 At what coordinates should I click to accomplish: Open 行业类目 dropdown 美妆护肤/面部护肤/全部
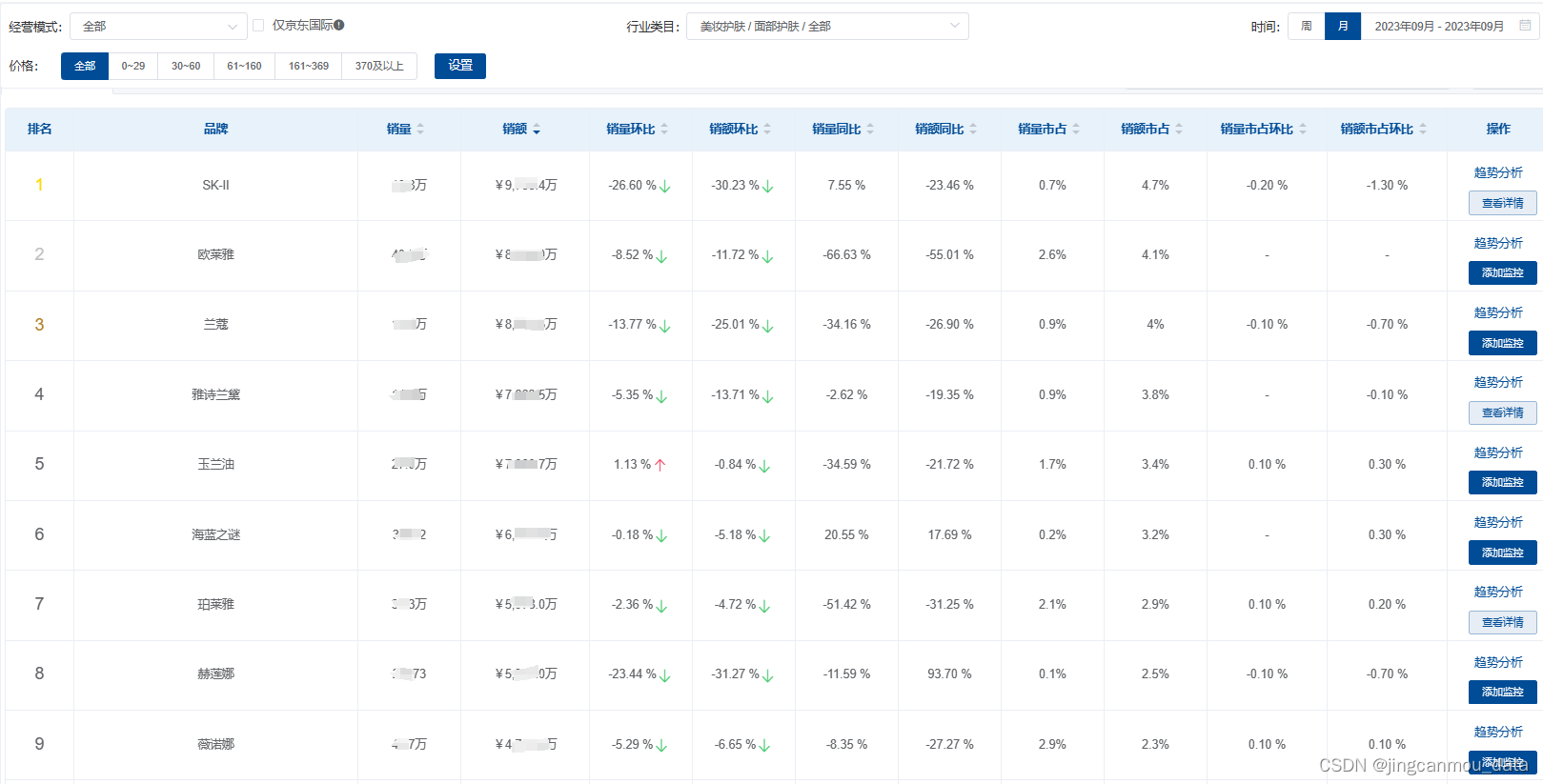pos(827,27)
